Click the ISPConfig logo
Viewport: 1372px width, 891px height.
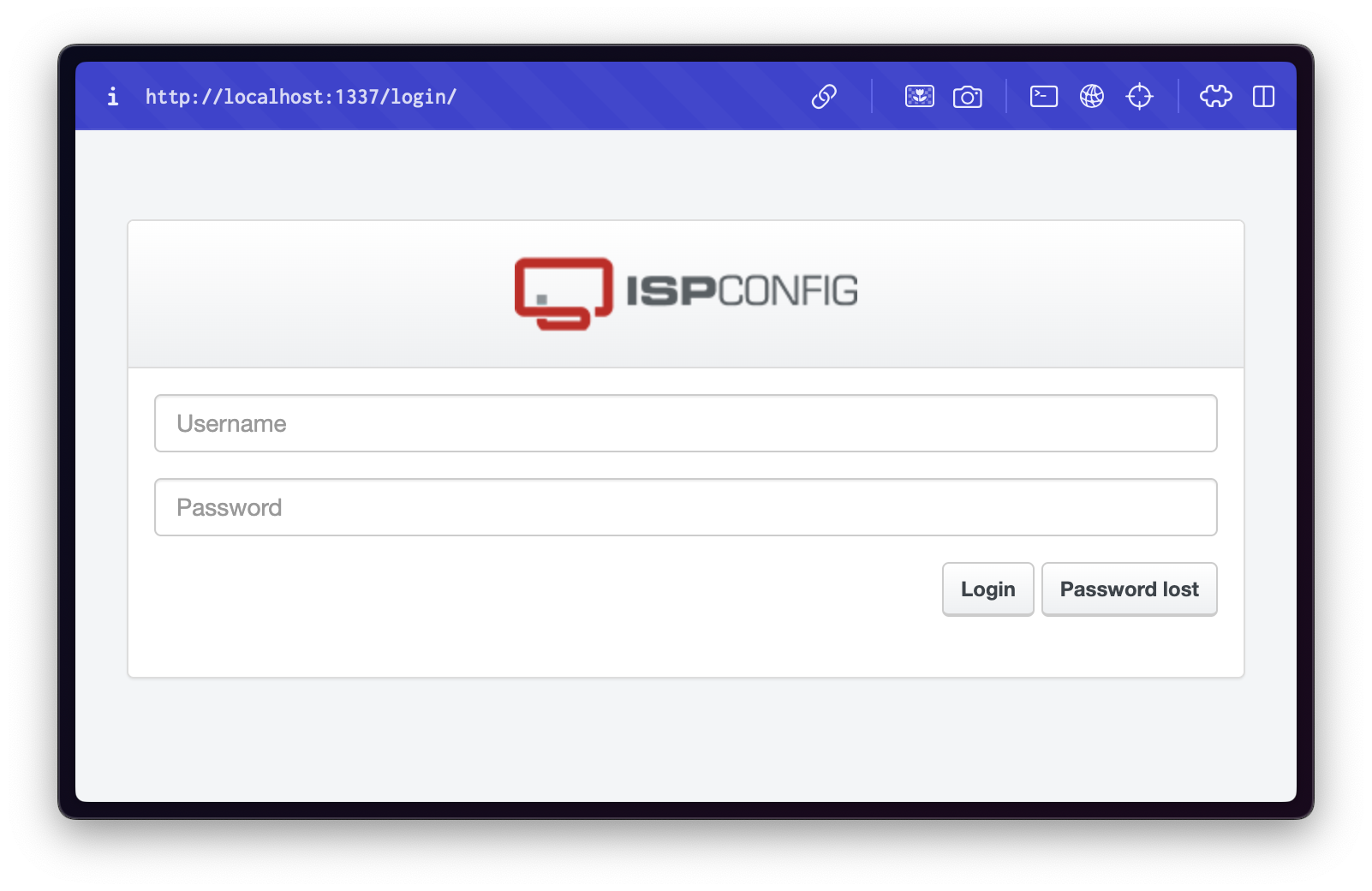(x=686, y=294)
